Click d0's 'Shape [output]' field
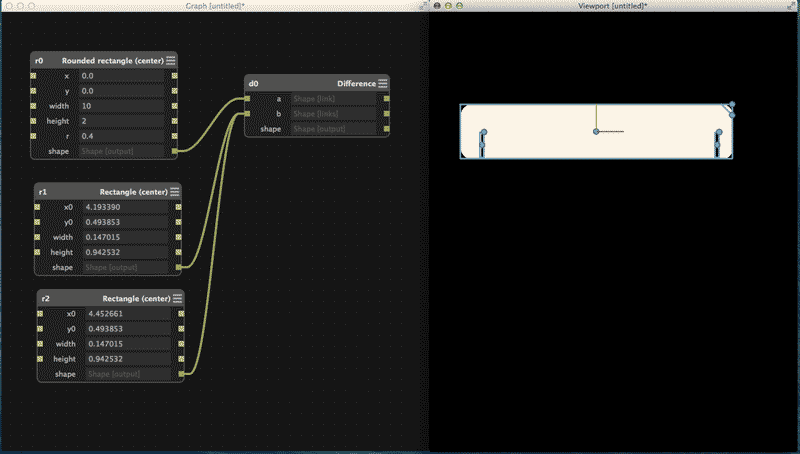 334,129
